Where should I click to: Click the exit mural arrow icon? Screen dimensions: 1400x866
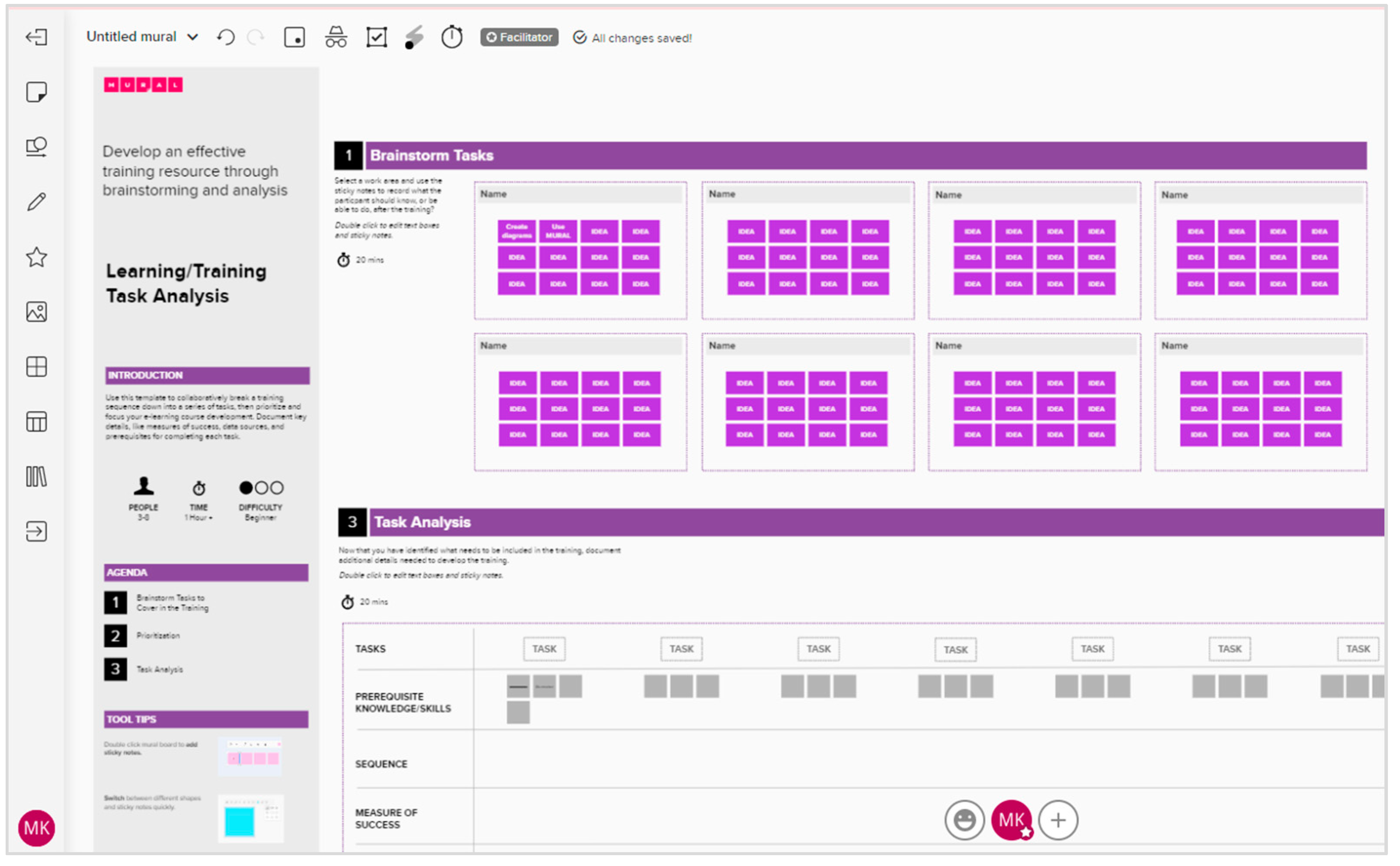tap(36, 37)
